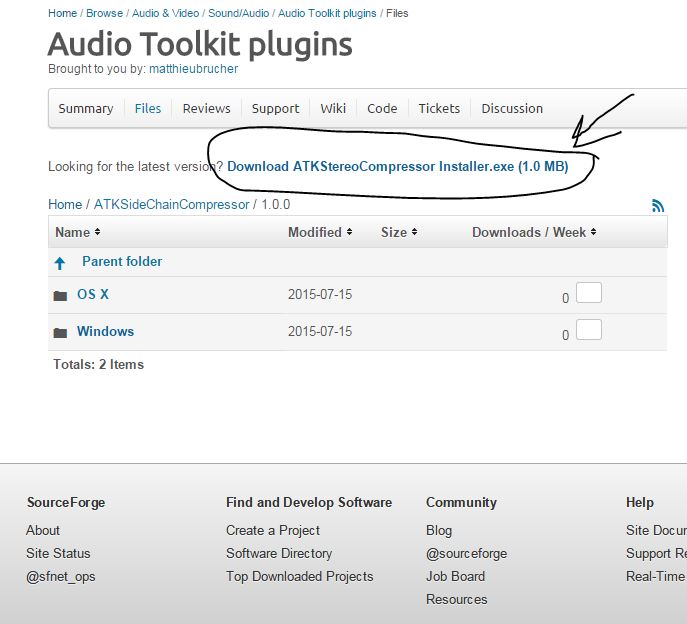
Task: Open the Windows folder
Action: (x=105, y=331)
